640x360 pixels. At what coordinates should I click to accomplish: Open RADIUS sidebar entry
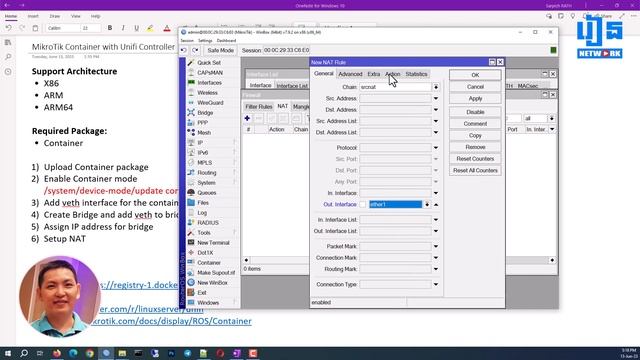pos(208,222)
